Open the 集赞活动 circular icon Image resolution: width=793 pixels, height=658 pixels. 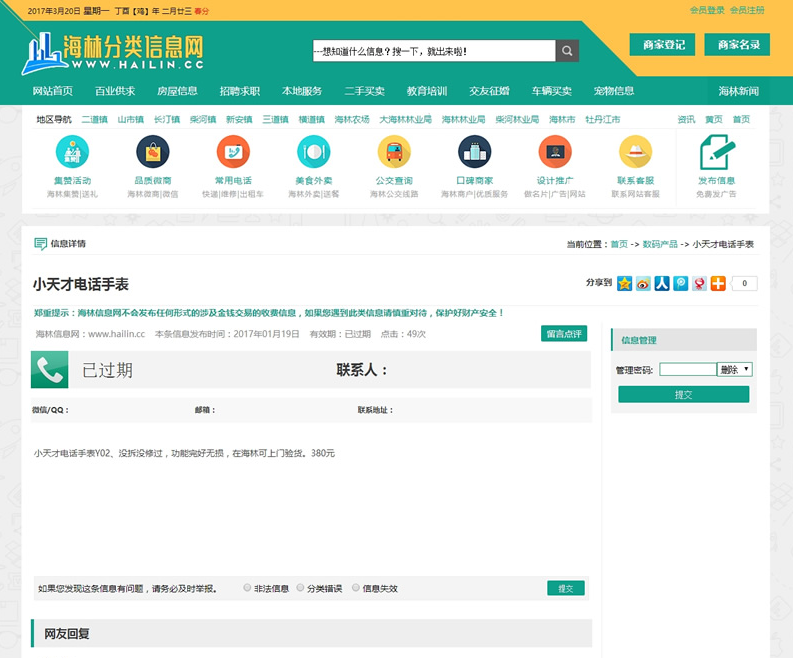point(72,151)
